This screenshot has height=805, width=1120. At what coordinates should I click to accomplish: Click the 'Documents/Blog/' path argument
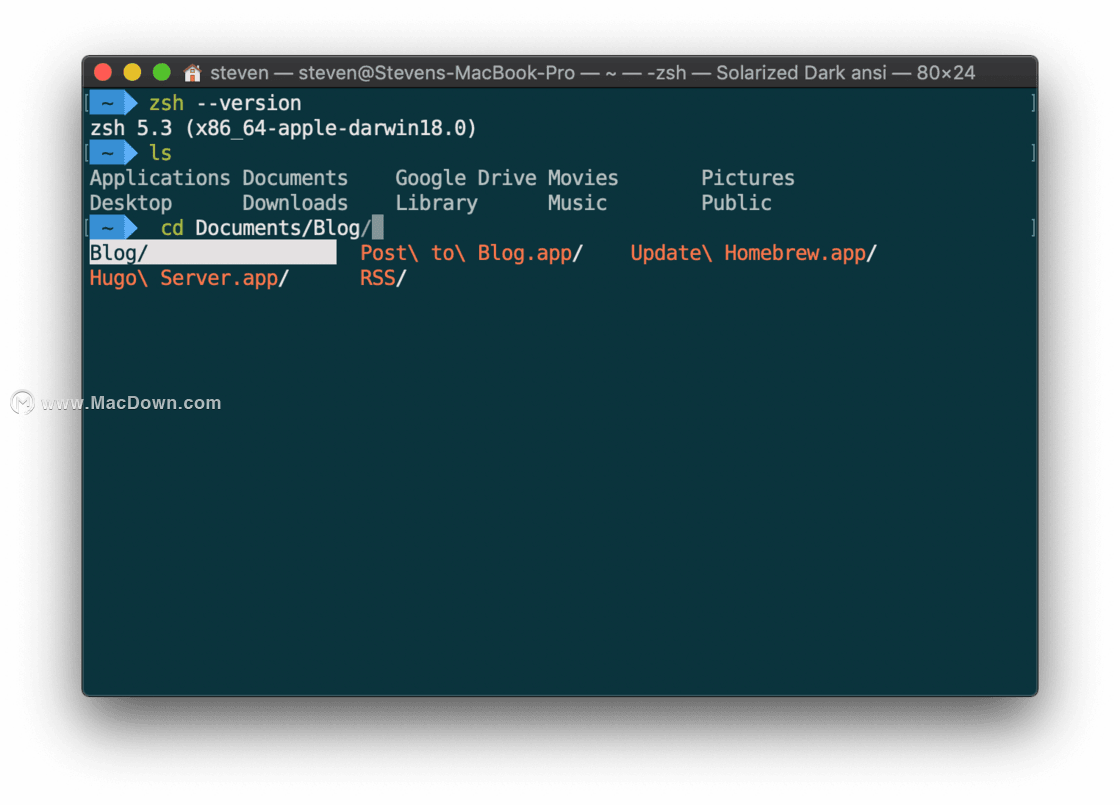pos(283,228)
